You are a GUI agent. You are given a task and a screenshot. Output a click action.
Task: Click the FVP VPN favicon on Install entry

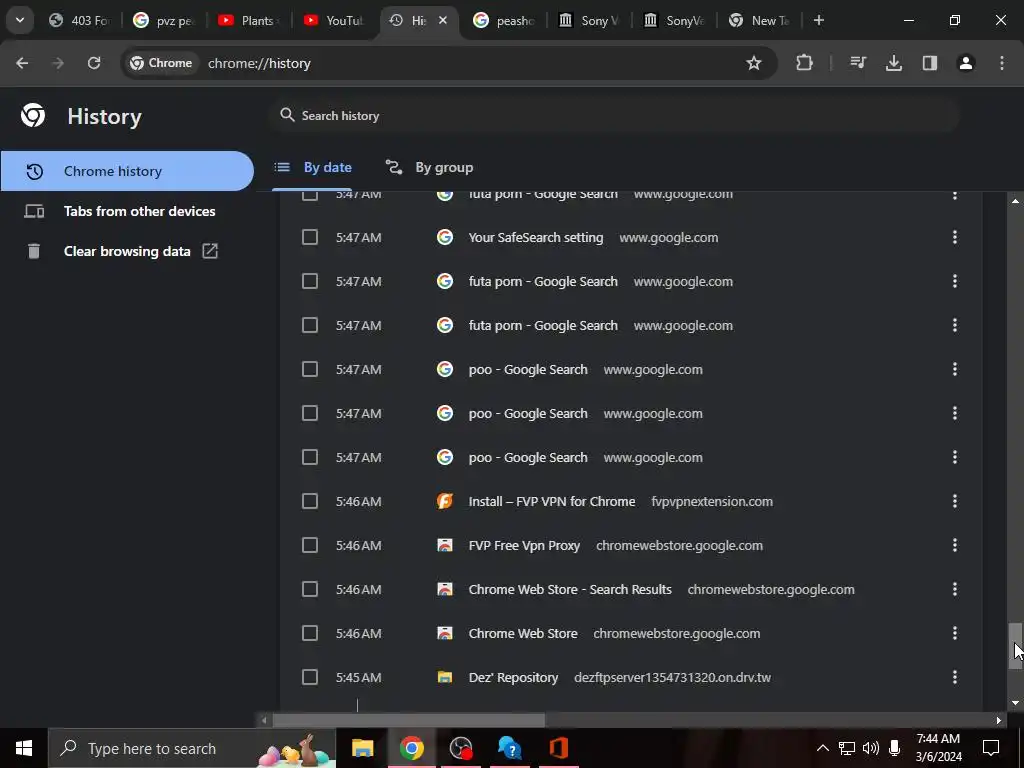click(445, 501)
